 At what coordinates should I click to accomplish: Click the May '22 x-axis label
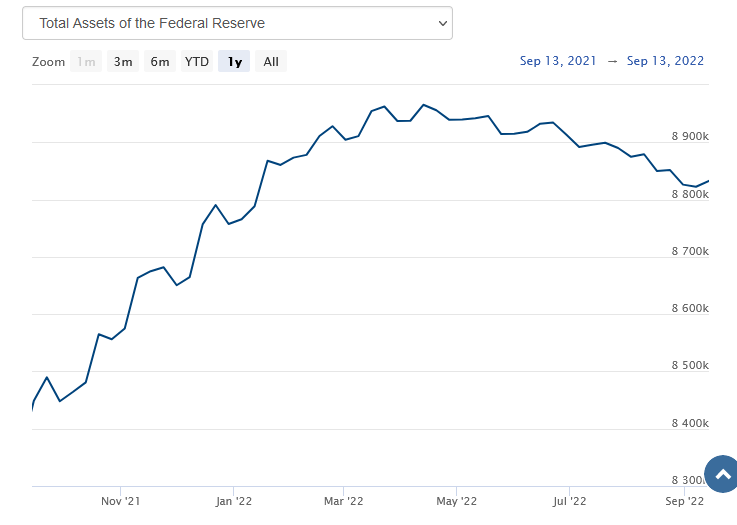(455, 500)
